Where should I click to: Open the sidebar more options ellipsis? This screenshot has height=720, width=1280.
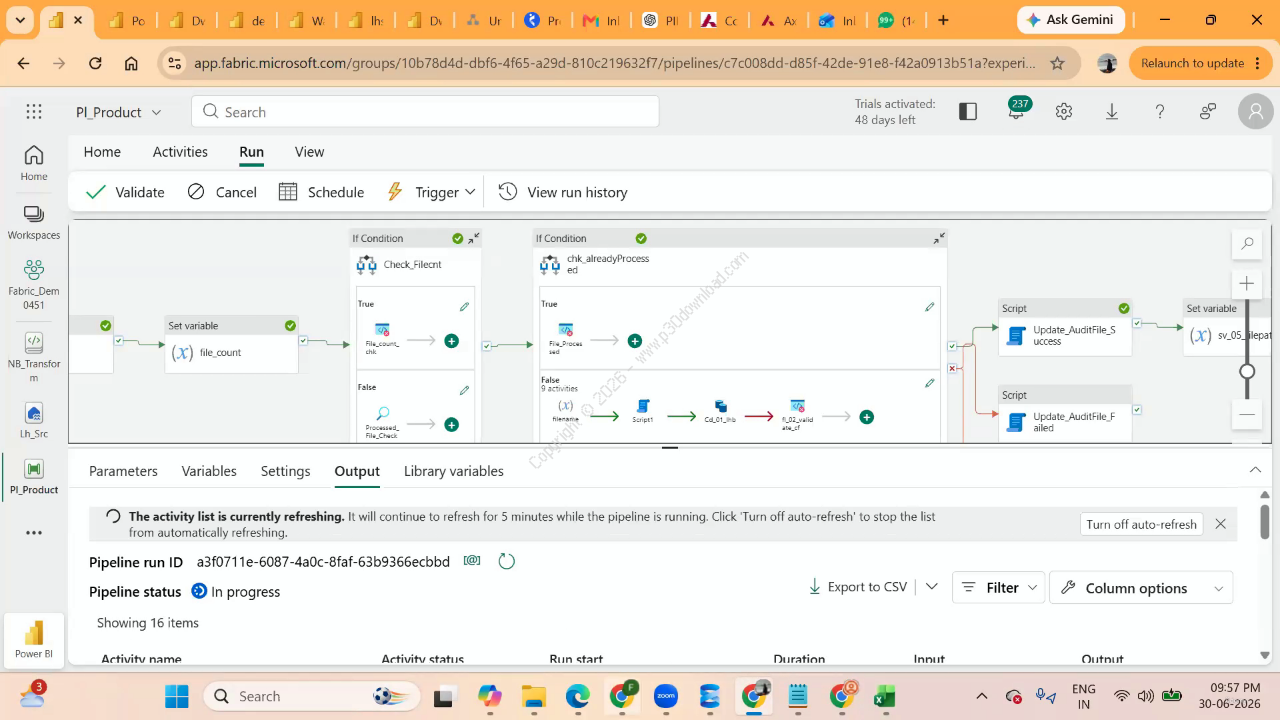pyautogui.click(x=34, y=533)
